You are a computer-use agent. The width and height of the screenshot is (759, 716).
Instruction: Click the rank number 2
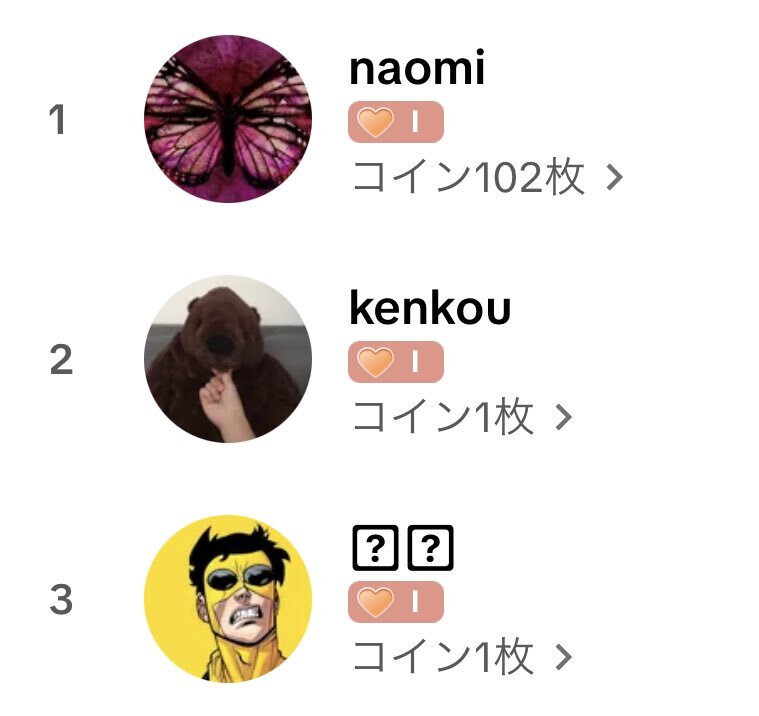(61, 360)
